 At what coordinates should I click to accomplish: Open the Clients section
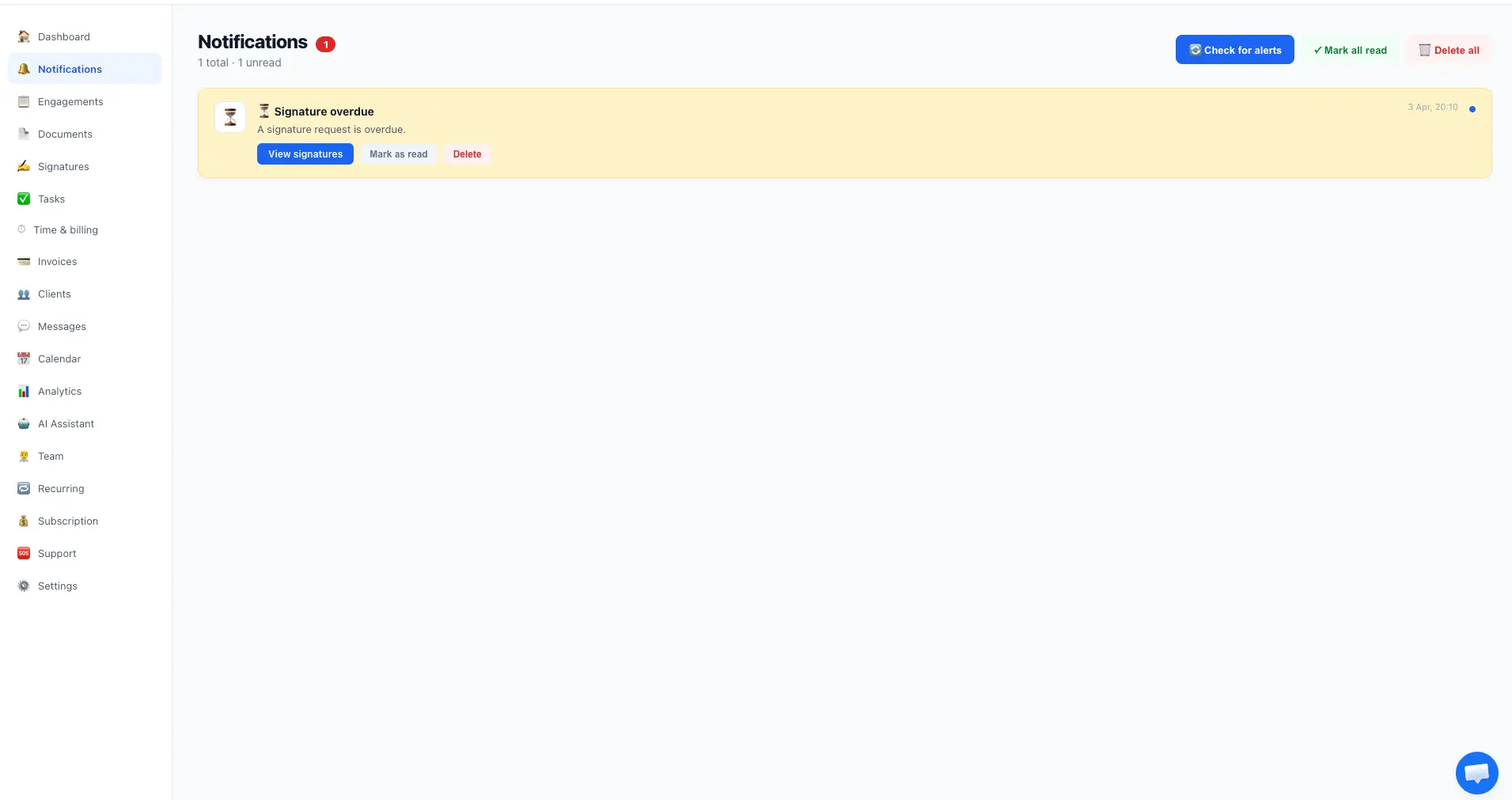[x=54, y=294]
